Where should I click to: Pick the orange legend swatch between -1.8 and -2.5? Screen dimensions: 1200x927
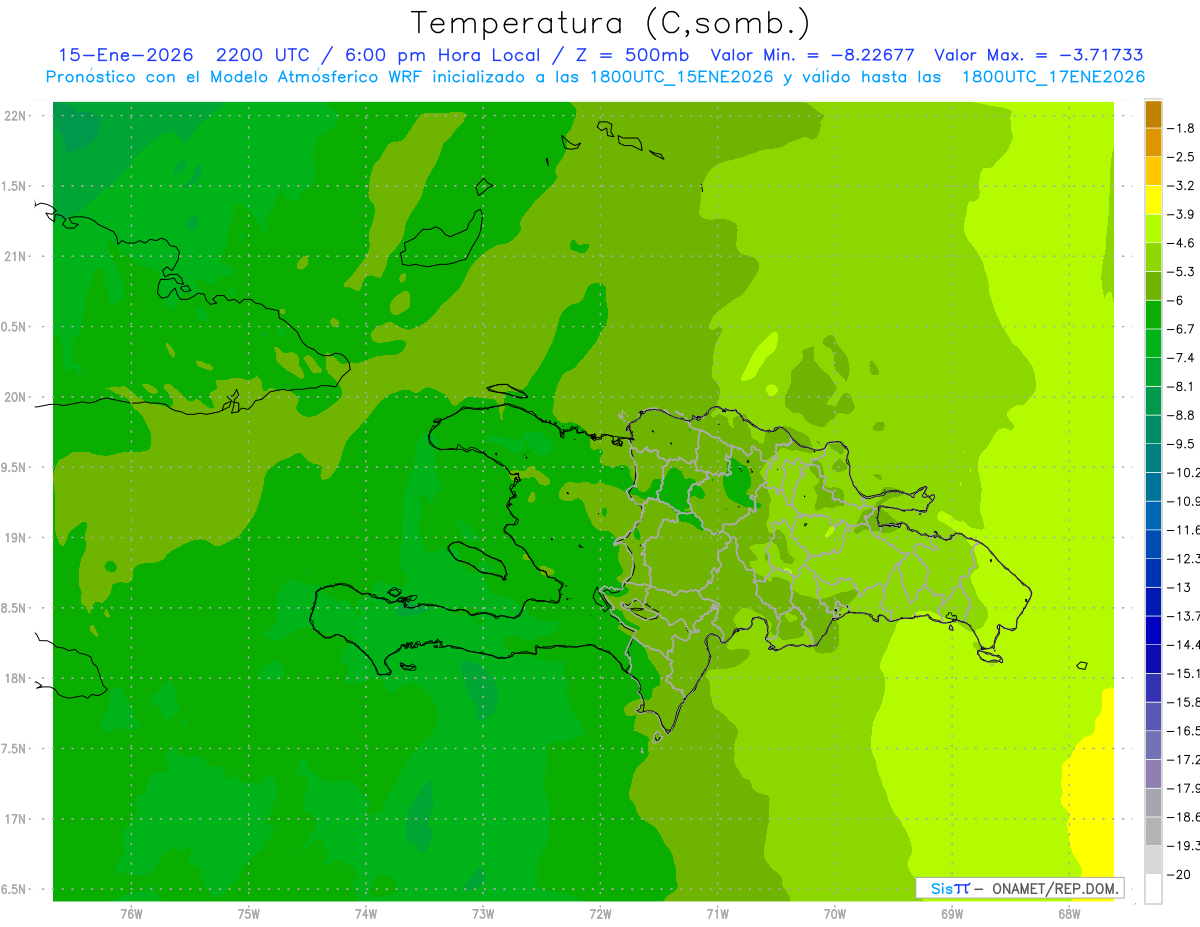(x=1153, y=142)
